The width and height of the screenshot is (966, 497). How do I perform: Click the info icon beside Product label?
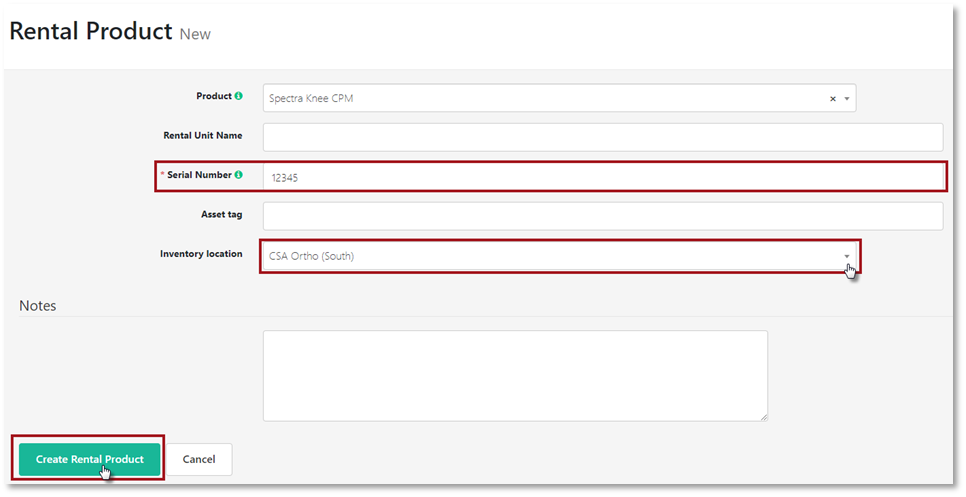tap(239, 97)
